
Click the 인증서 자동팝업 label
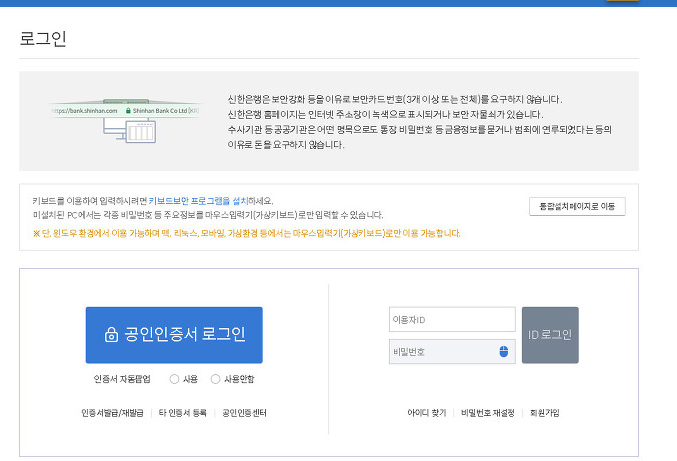[x=122, y=379]
